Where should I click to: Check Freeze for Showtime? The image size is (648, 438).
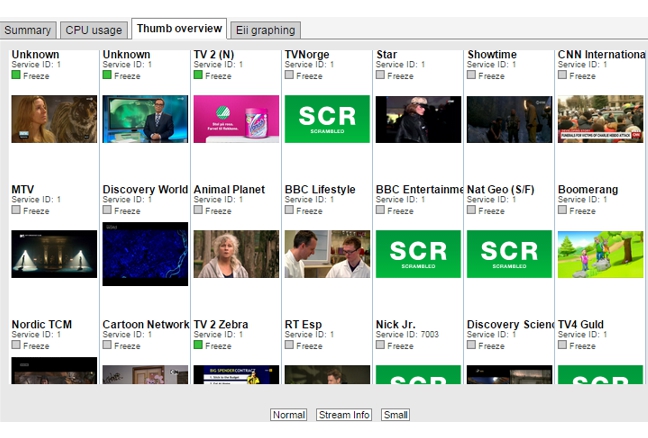tap(471, 75)
